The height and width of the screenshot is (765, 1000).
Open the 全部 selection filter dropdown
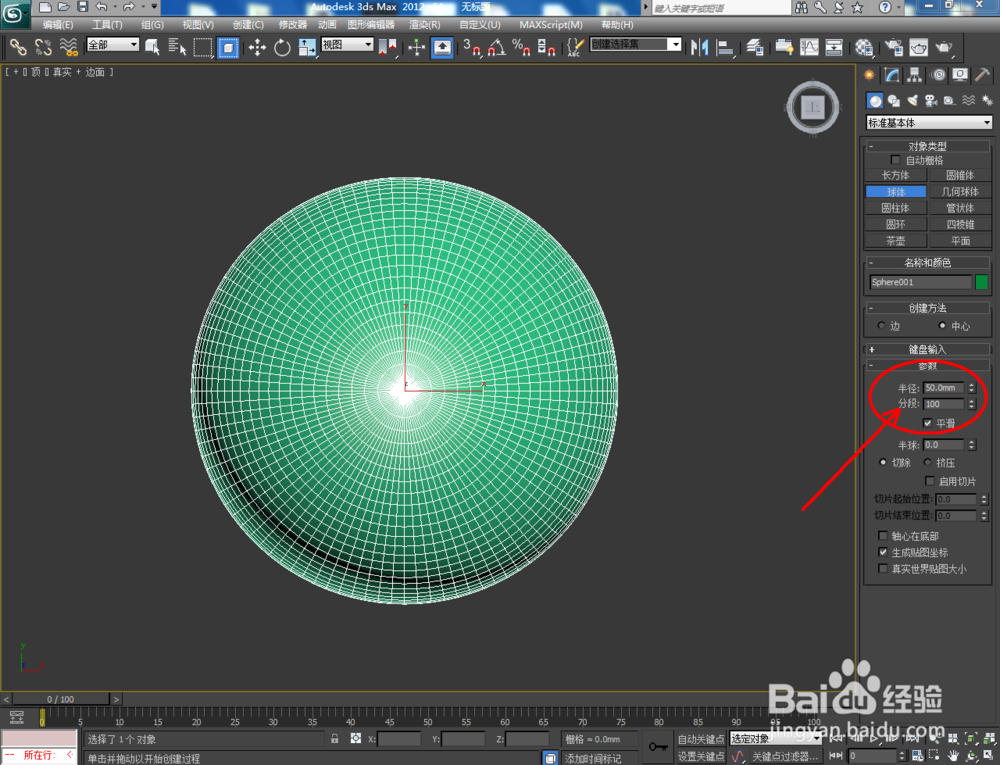[x=112, y=45]
